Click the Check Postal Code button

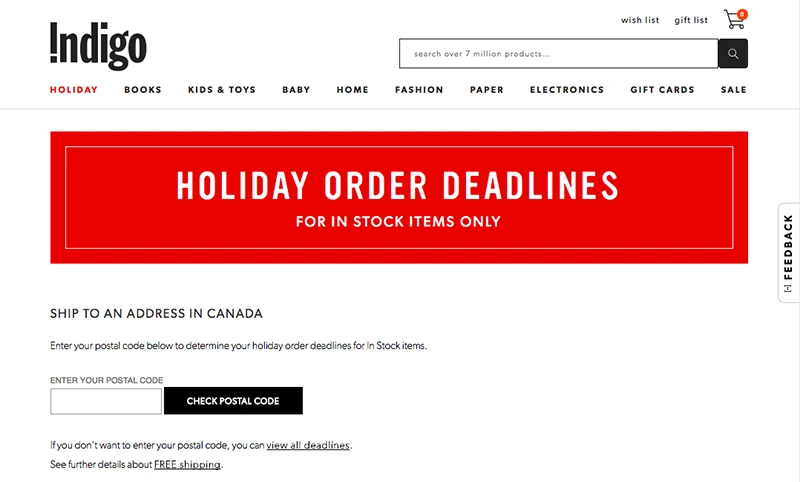click(233, 401)
